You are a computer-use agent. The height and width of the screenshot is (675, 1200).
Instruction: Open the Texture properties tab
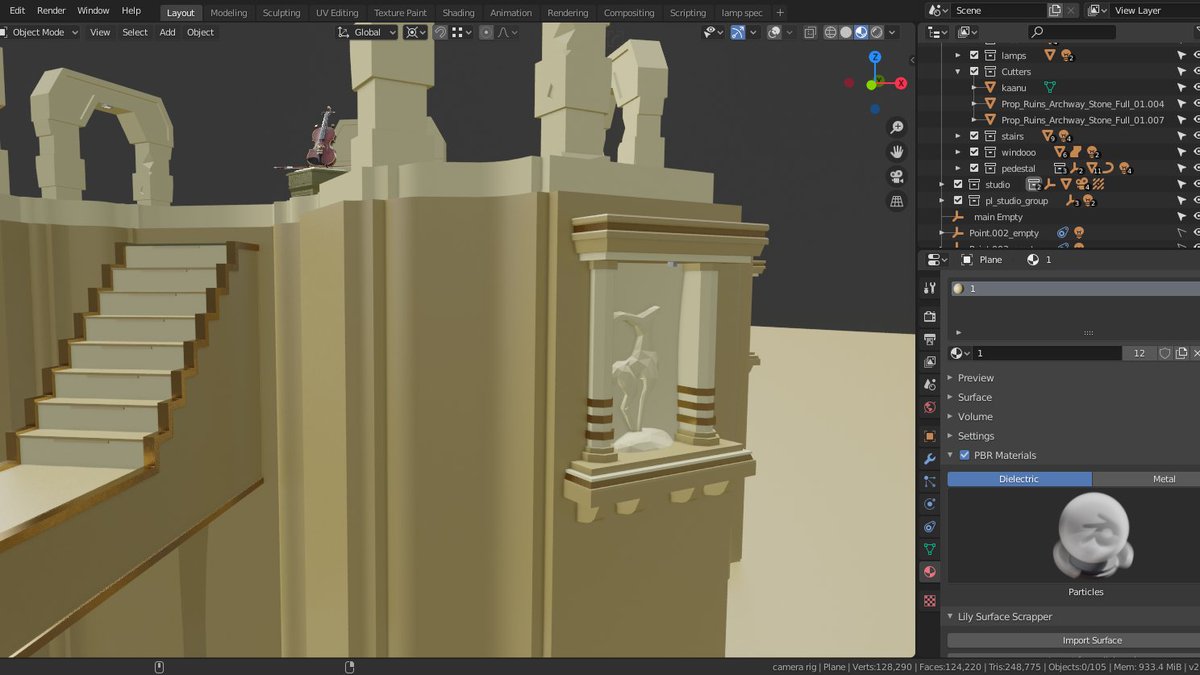point(930,601)
